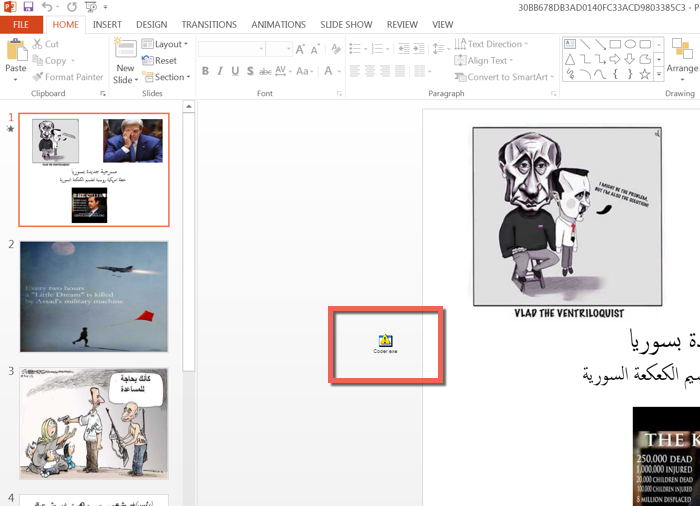The width and height of the screenshot is (700, 506).
Task: Open the ANIMATIONS tab
Action: [x=279, y=25]
